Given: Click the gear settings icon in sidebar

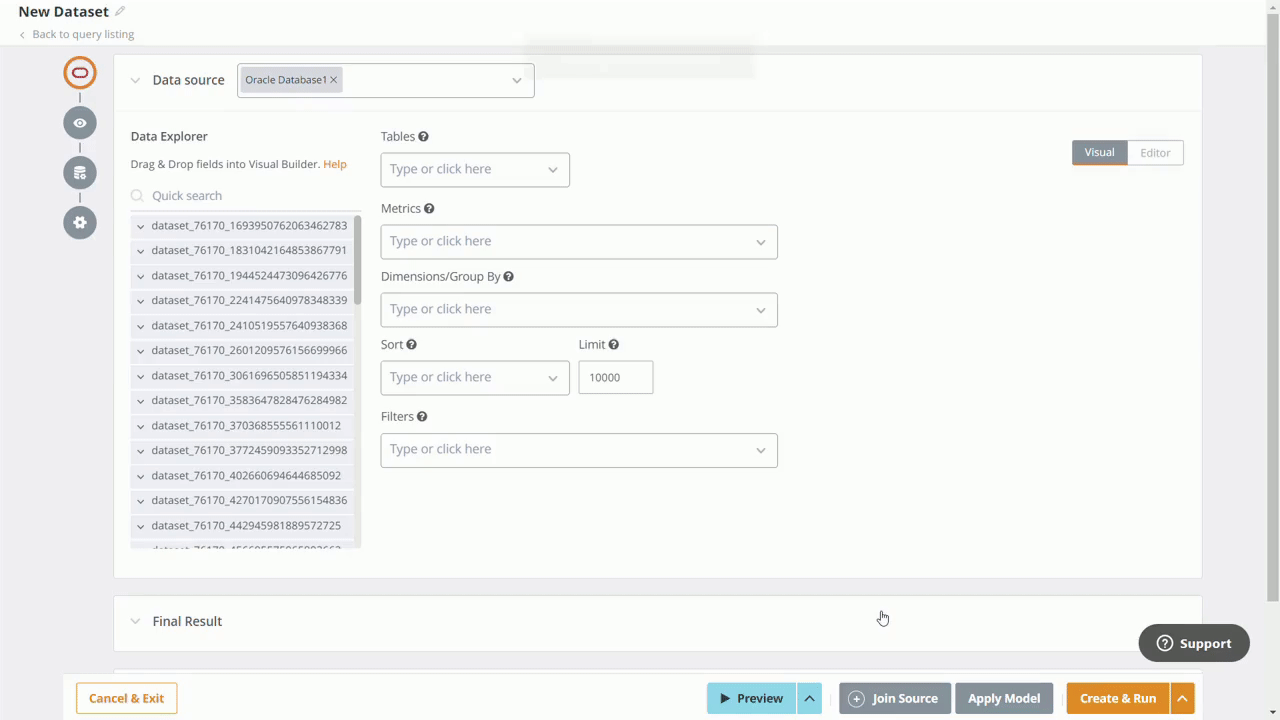Looking at the screenshot, I should [80, 222].
